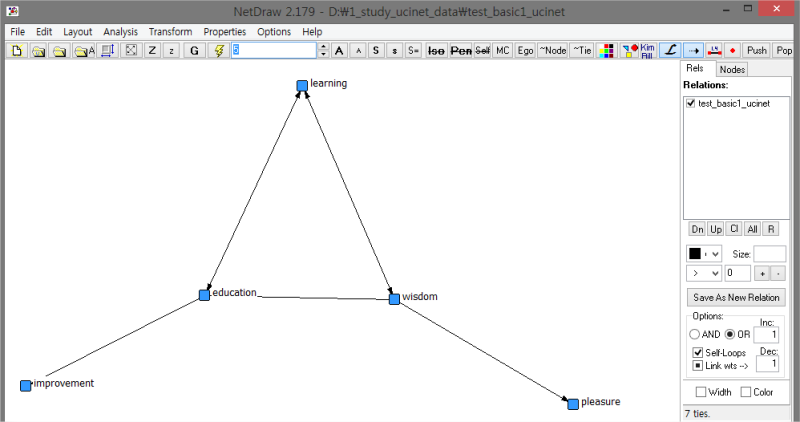The width and height of the screenshot is (800, 422).
Task: Toggle the labels L script icon
Action: pyautogui.click(x=670, y=51)
